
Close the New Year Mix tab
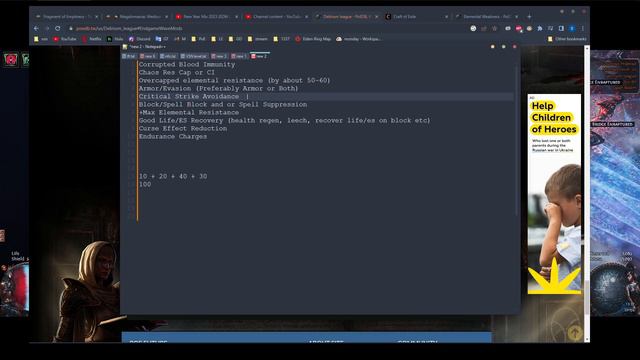pos(236,17)
